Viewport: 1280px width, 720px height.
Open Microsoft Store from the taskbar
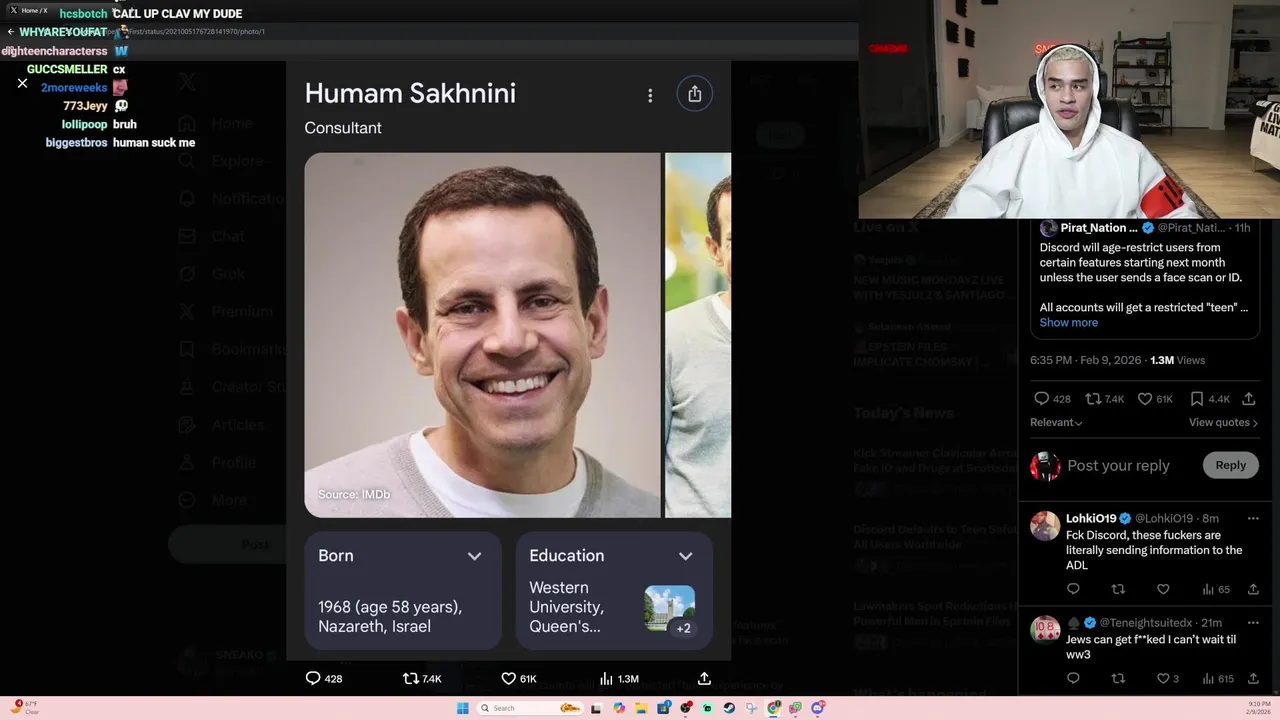[x=664, y=708]
